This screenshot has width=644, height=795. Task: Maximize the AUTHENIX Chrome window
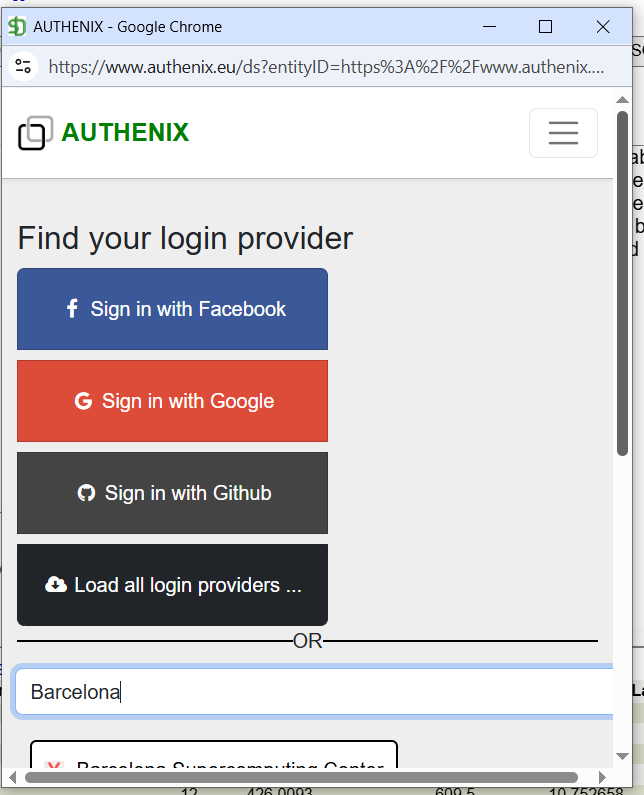tap(545, 27)
